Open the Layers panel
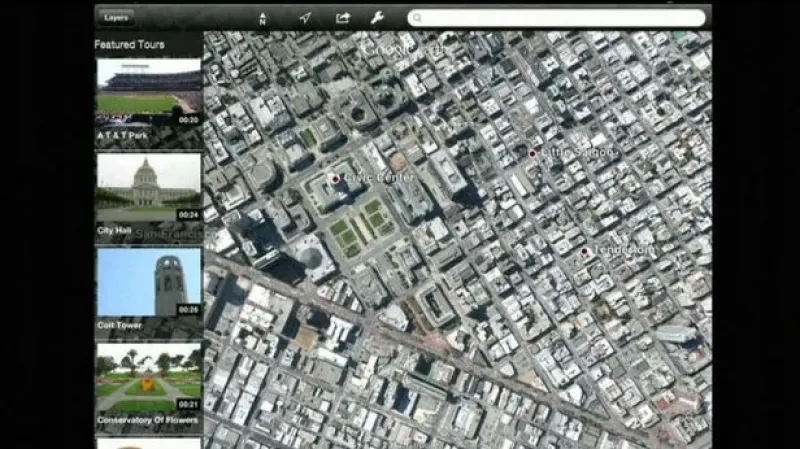This screenshot has height=449, width=800. 116,17
